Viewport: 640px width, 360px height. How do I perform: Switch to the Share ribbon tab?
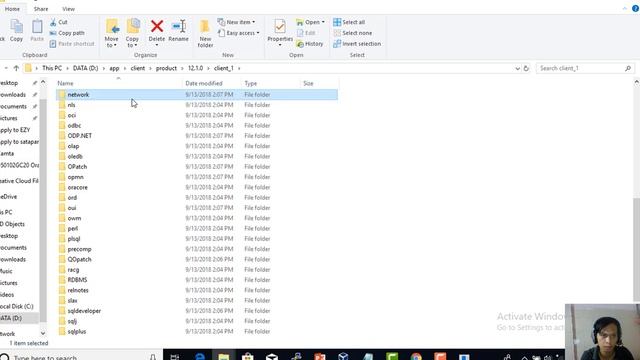(41, 9)
